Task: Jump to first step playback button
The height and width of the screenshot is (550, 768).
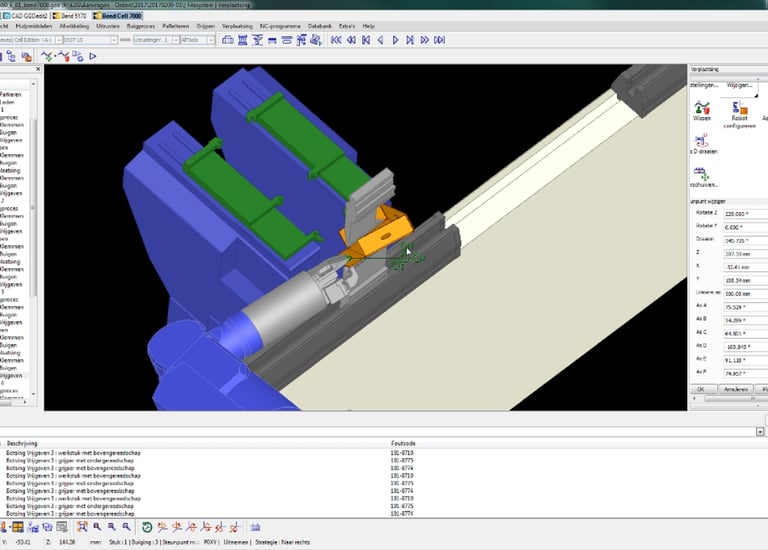Action: (x=336, y=40)
